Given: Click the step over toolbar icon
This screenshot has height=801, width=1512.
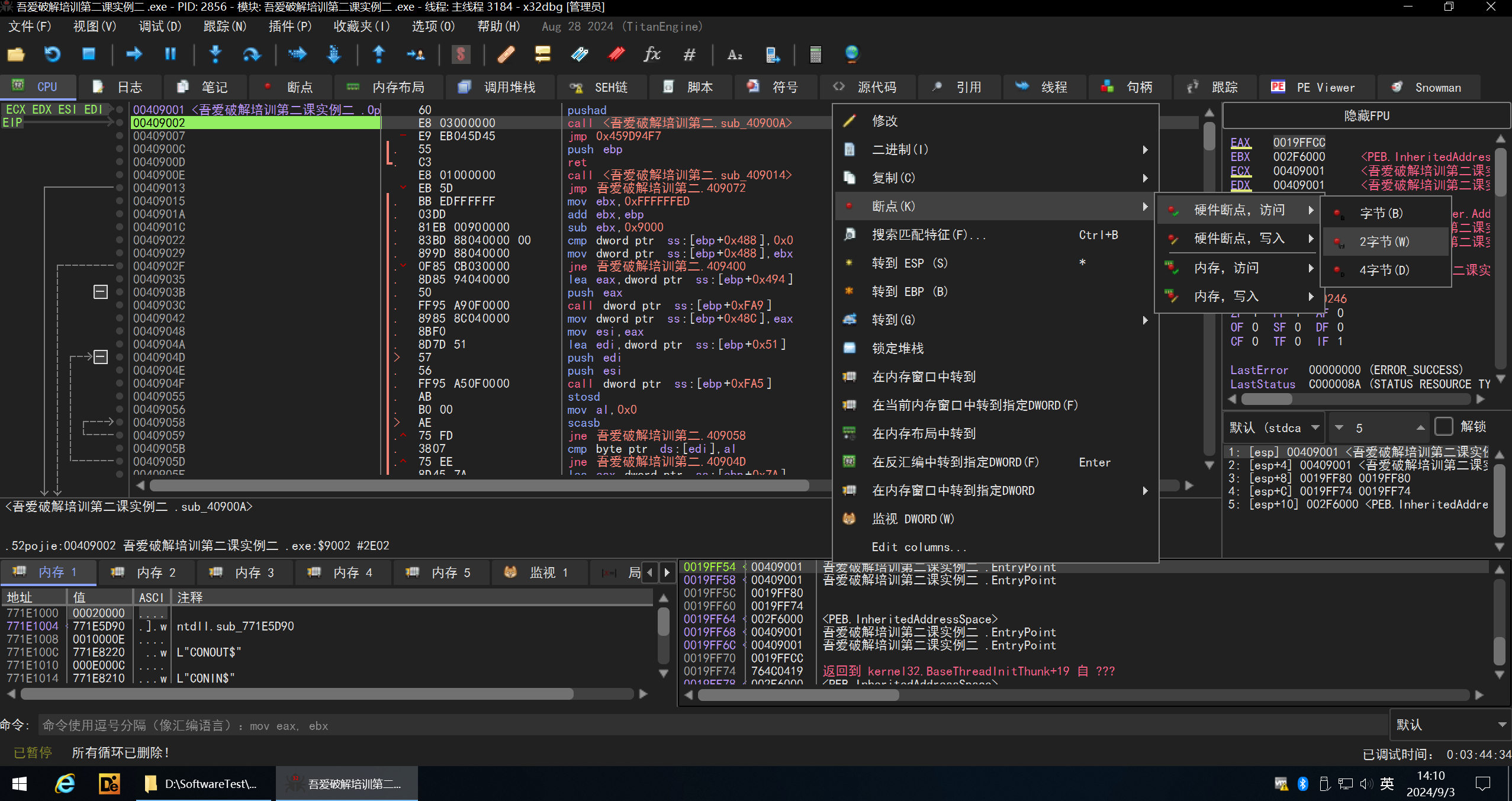Looking at the screenshot, I should (x=252, y=54).
